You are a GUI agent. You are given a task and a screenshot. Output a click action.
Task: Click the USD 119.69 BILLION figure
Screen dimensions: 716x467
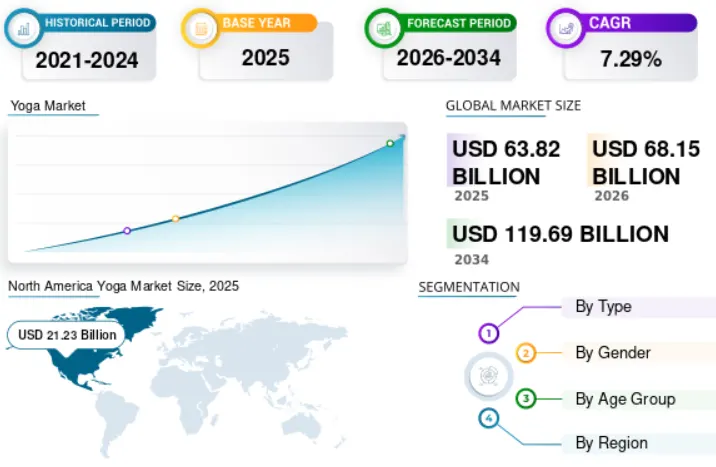coord(560,234)
